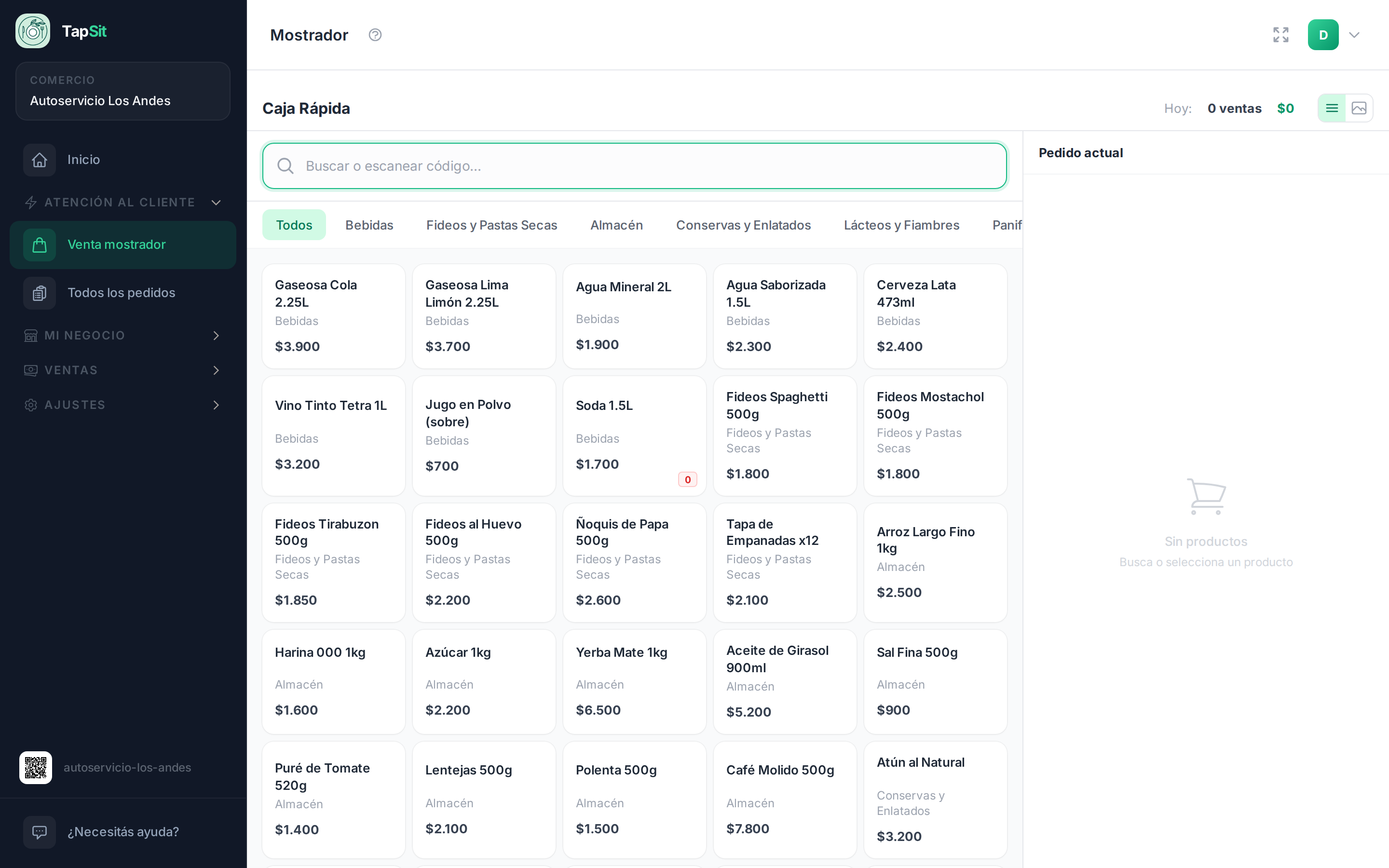The width and height of the screenshot is (1389, 868).
Task: Add Arroz Largo Fino 1kg
Action: pyautogui.click(x=935, y=563)
